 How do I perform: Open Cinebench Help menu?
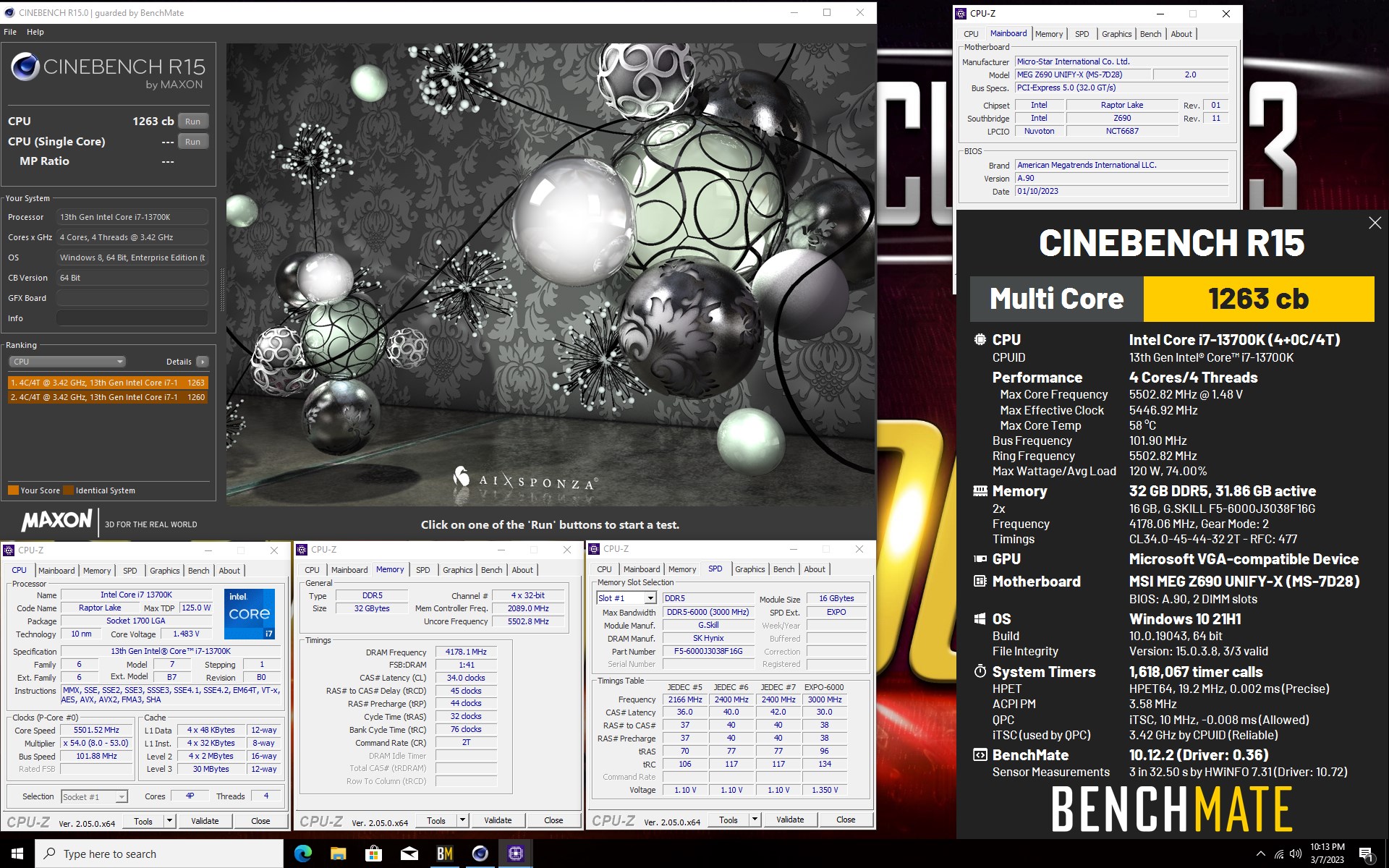coord(35,32)
